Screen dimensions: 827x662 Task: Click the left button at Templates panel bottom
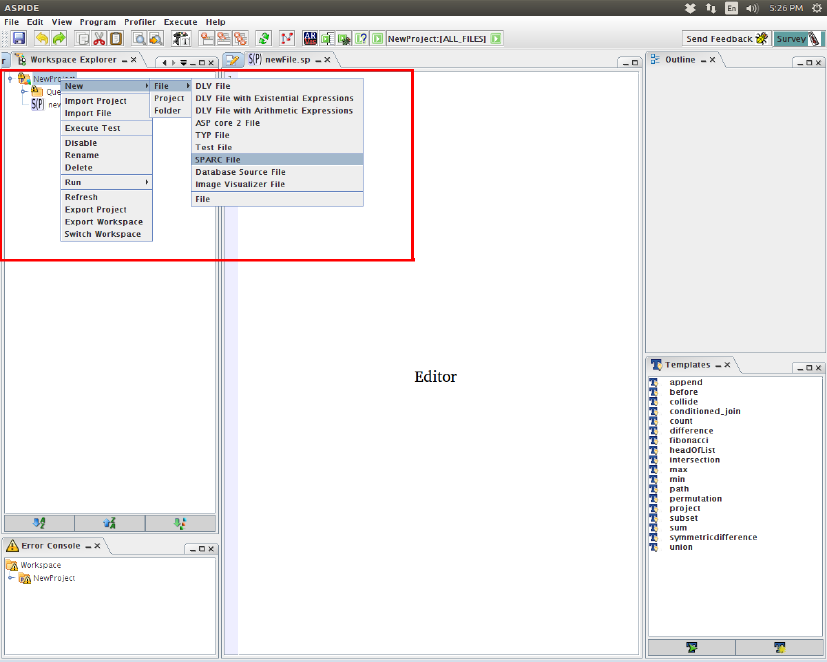691,647
